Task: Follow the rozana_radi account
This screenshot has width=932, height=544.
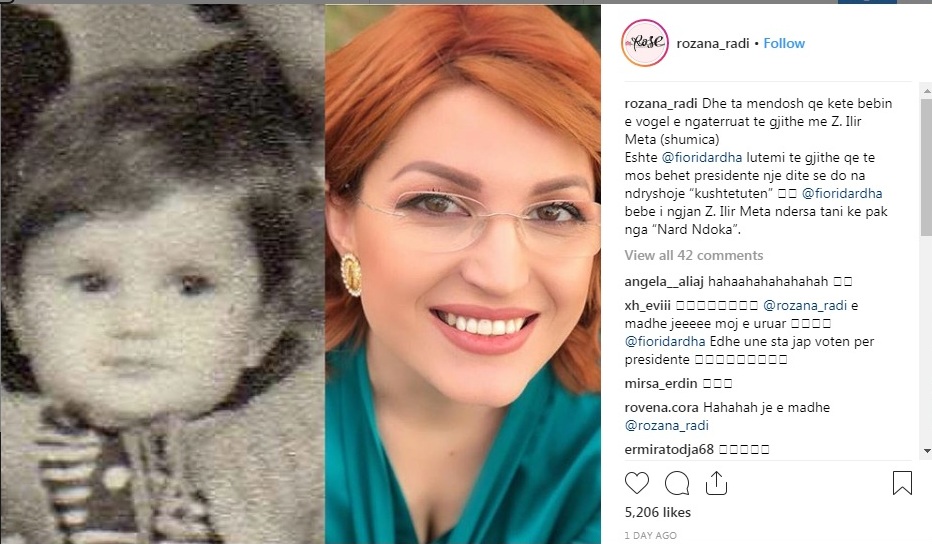Action: pyautogui.click(x=784, y=43)
